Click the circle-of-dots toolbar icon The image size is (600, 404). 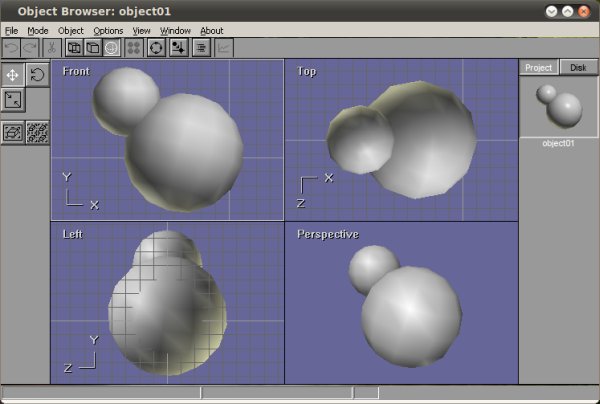pyautogui.click(x=156, y=47)
